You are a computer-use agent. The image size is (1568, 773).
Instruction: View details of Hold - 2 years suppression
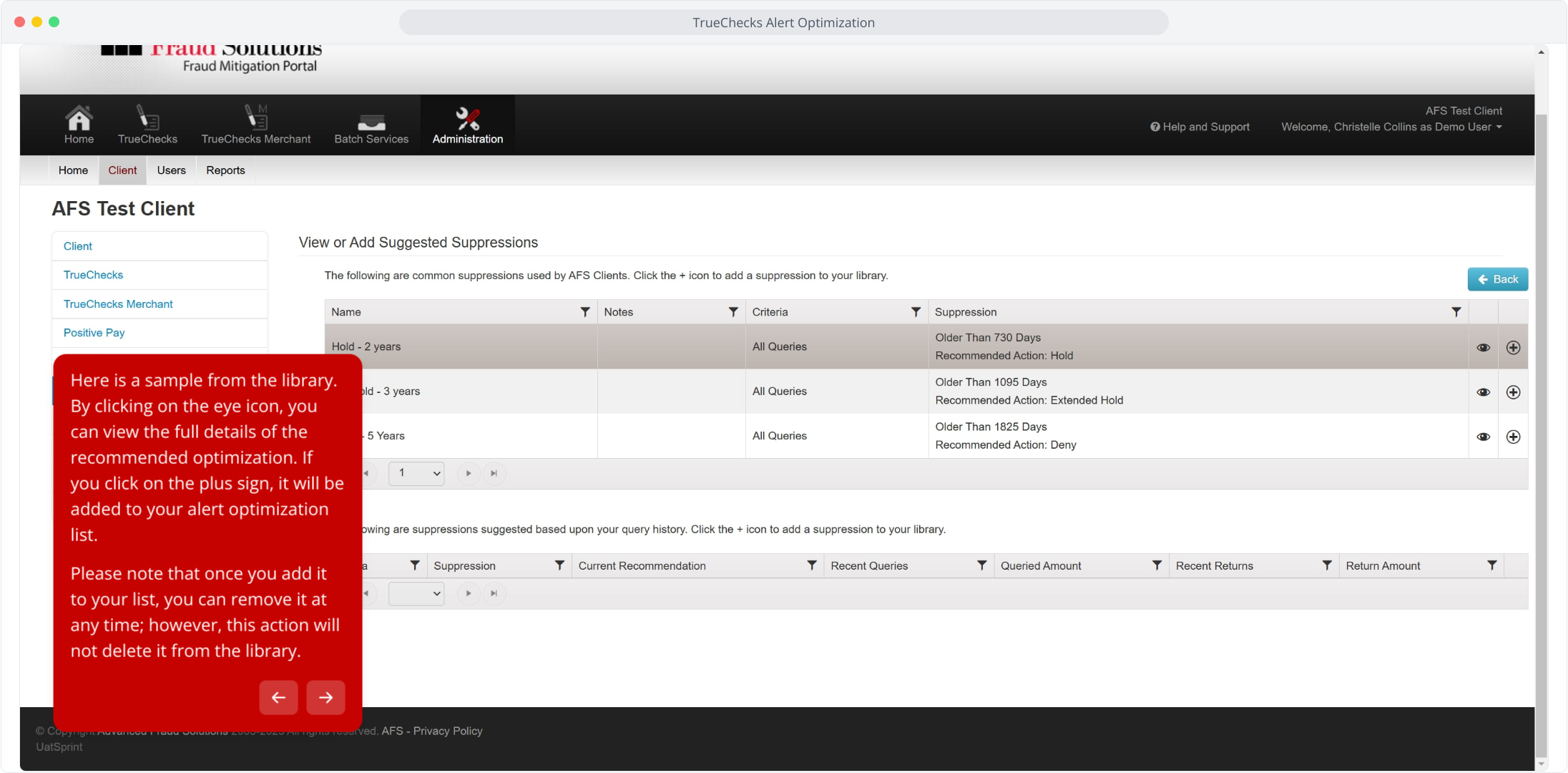click(1484, 348)
